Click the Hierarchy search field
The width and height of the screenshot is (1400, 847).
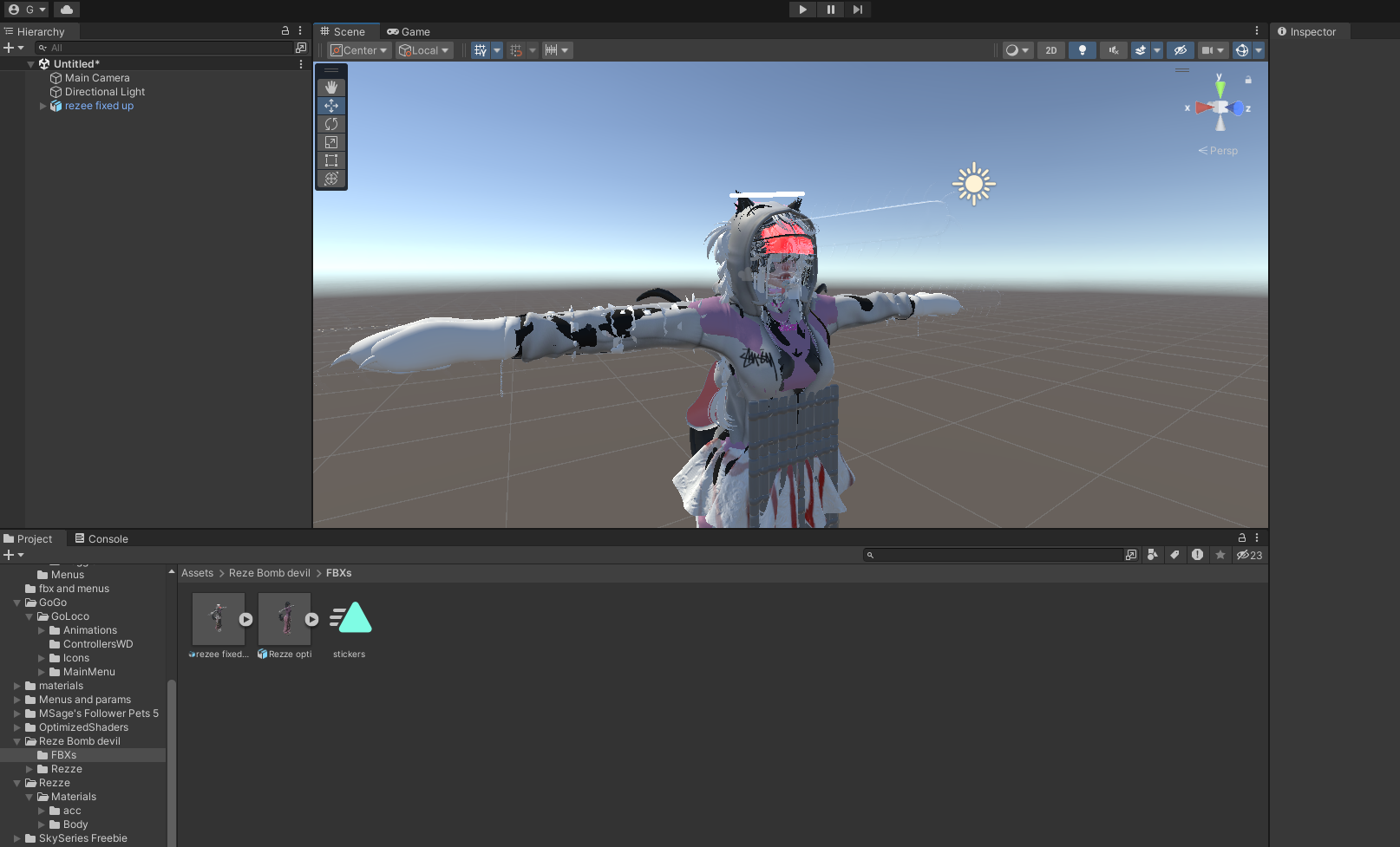point(165,48)
